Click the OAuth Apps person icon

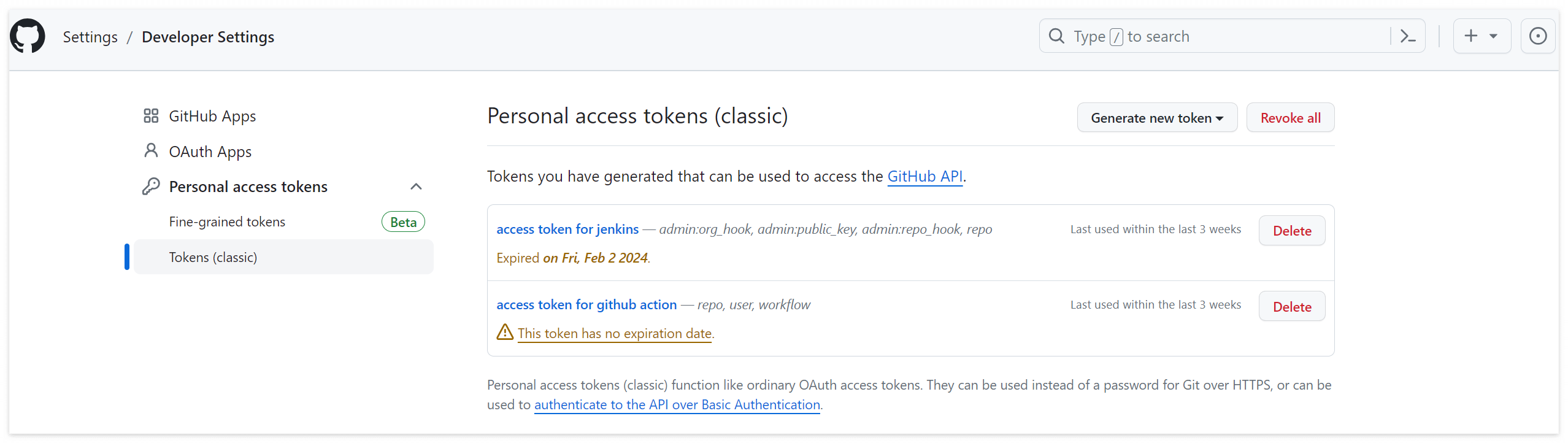pyautogui.click(x=151, y=151)
